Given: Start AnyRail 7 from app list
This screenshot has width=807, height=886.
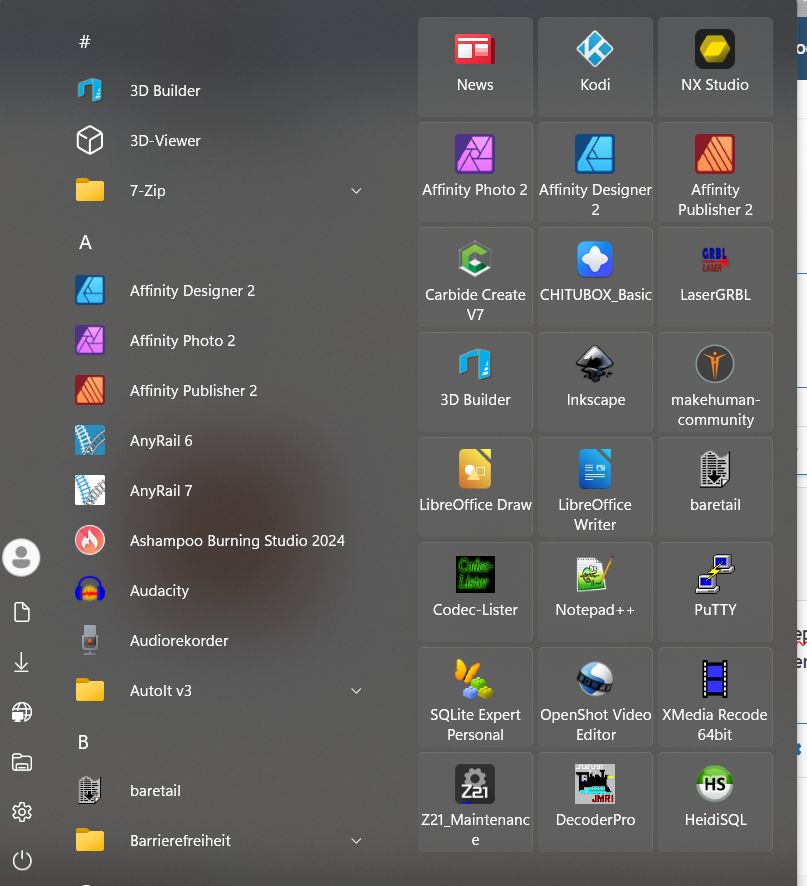Looking at the screenshot, I should (x=220, y=490).
